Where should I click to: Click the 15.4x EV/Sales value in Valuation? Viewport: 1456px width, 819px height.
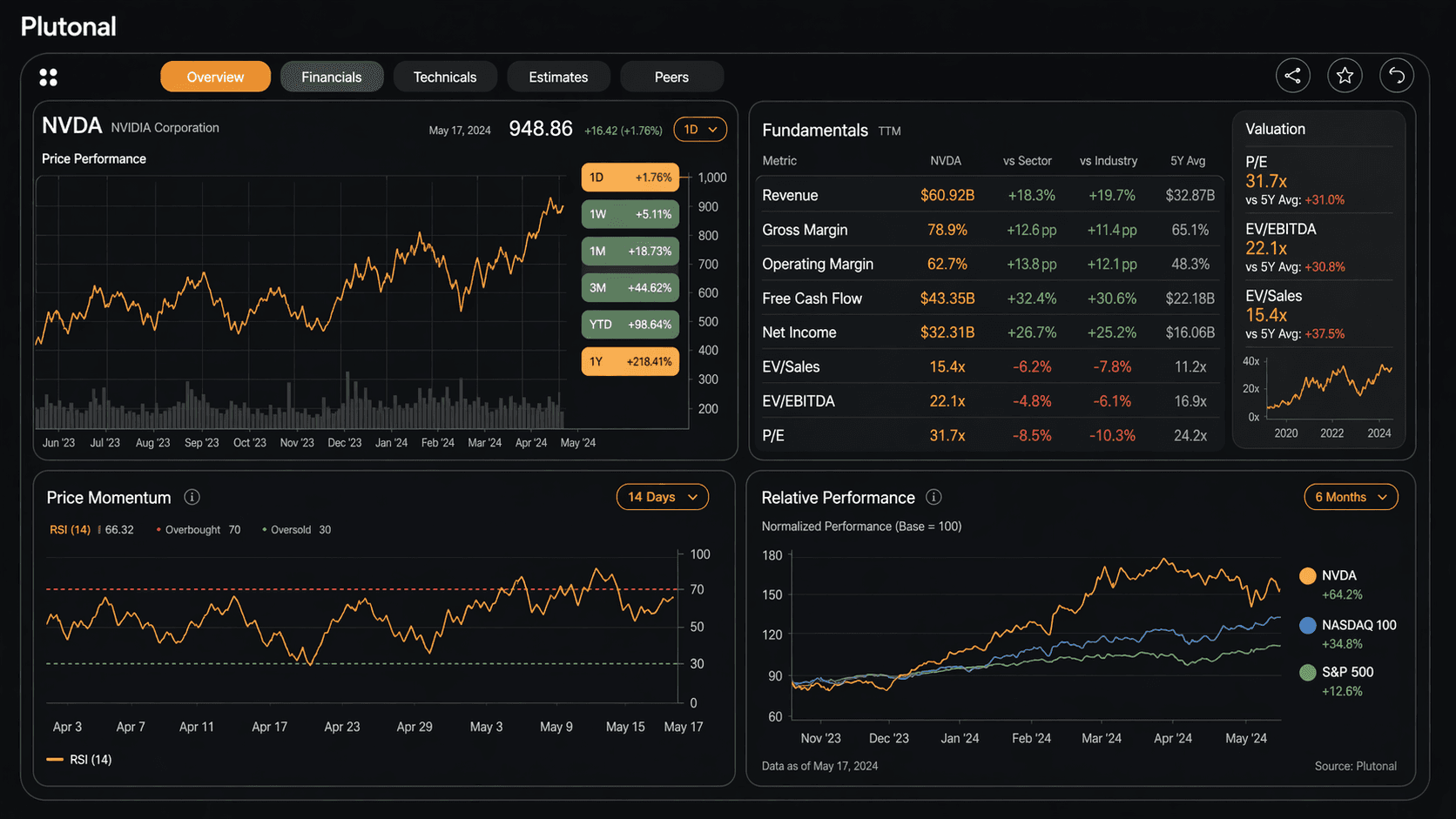pyautogui.click(x=1266, y=315)
